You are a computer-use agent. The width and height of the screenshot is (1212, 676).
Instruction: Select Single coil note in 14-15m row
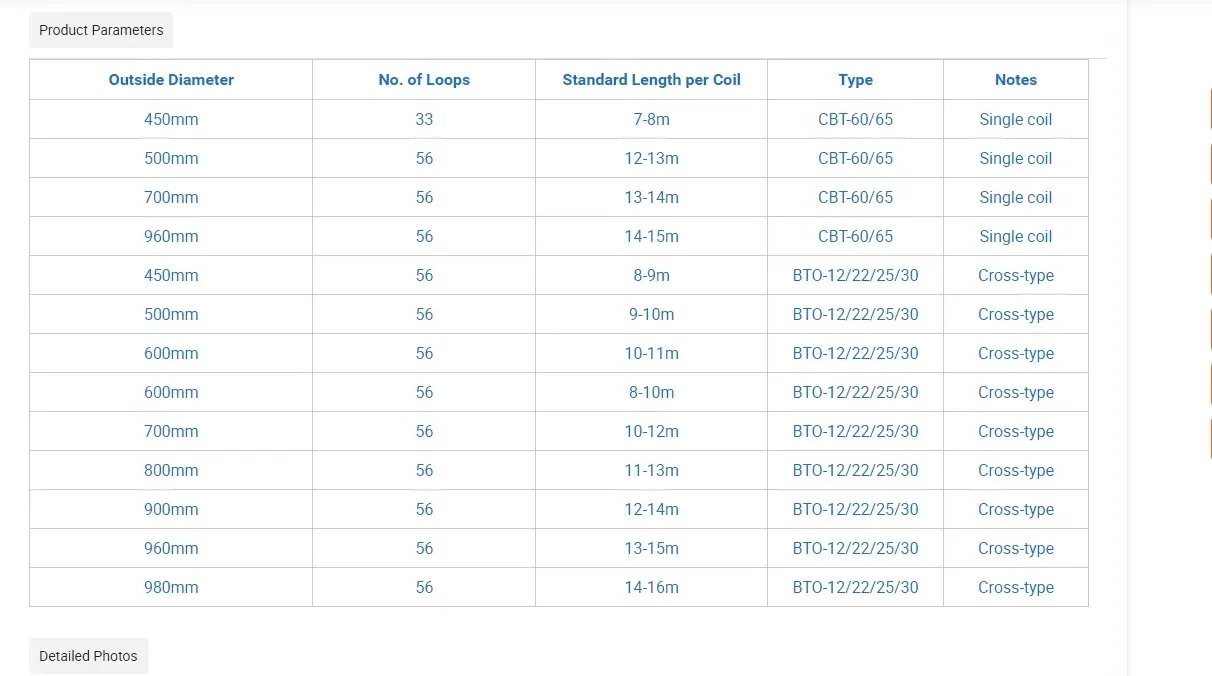point(1015,236)
